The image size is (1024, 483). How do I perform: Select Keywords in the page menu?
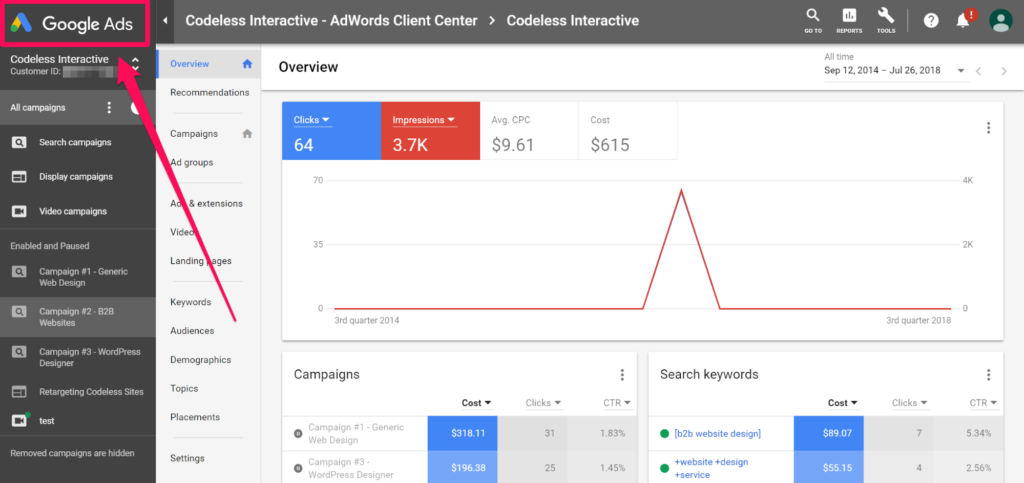[190, 302]
